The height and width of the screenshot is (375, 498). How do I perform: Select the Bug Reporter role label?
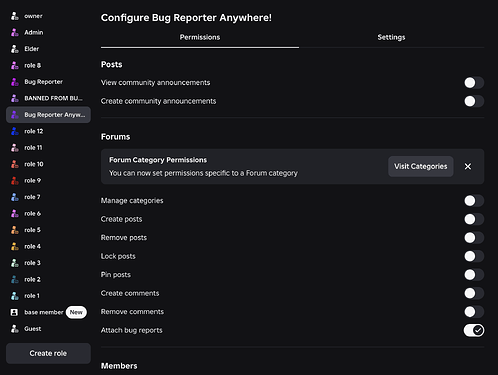click(43, 82)
